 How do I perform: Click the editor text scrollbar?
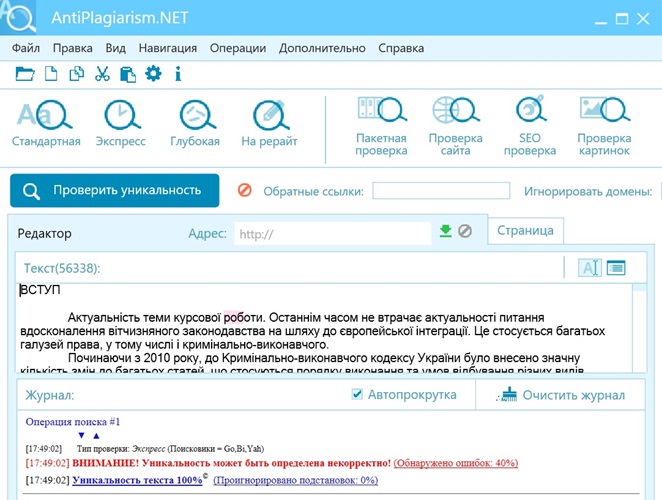640,328
